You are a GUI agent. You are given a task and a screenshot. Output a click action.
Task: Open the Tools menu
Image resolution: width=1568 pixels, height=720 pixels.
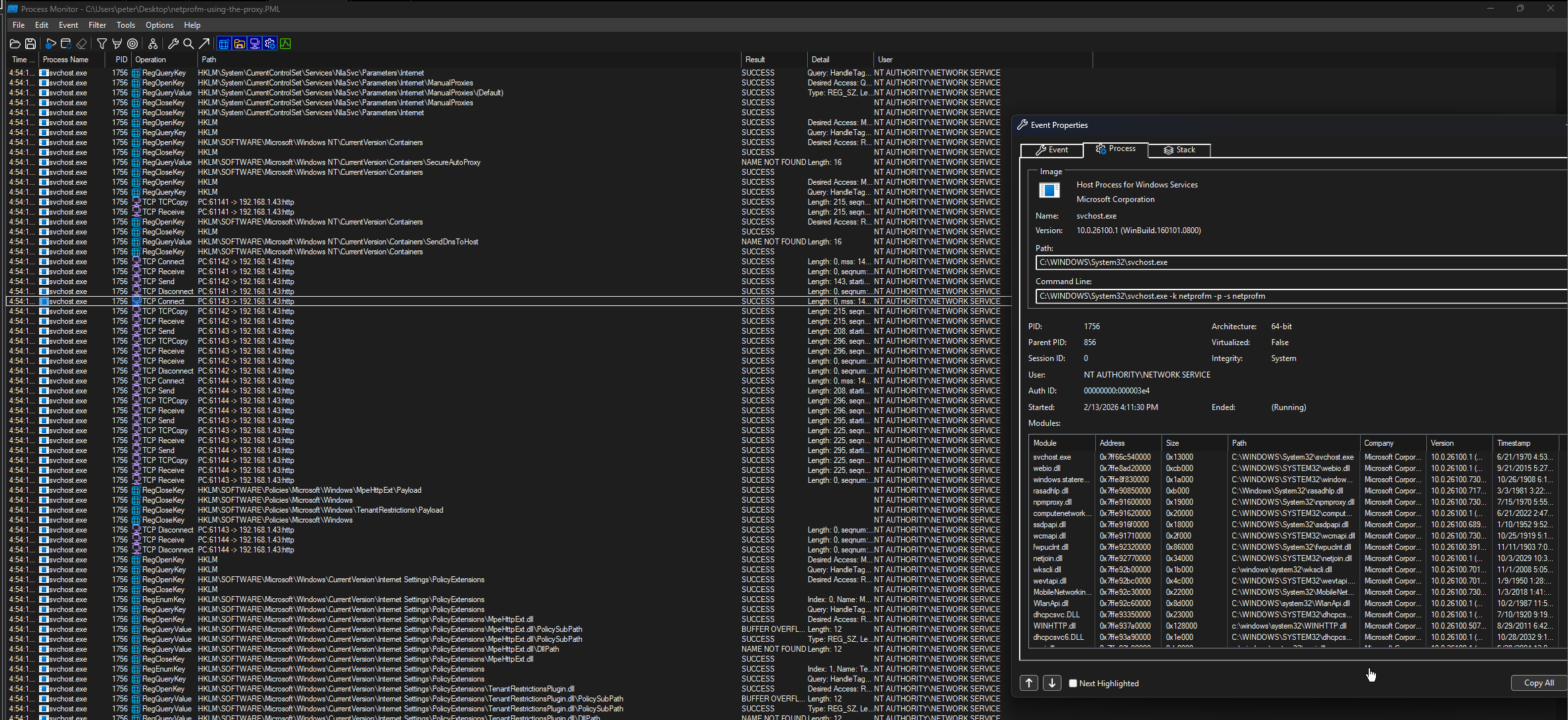[126, 25]
